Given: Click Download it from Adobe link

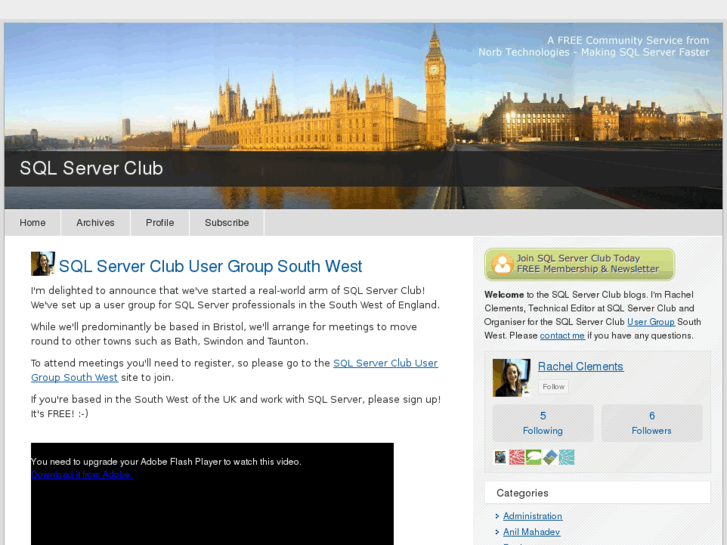Looking at the screenshot, I should pos(82,474).
